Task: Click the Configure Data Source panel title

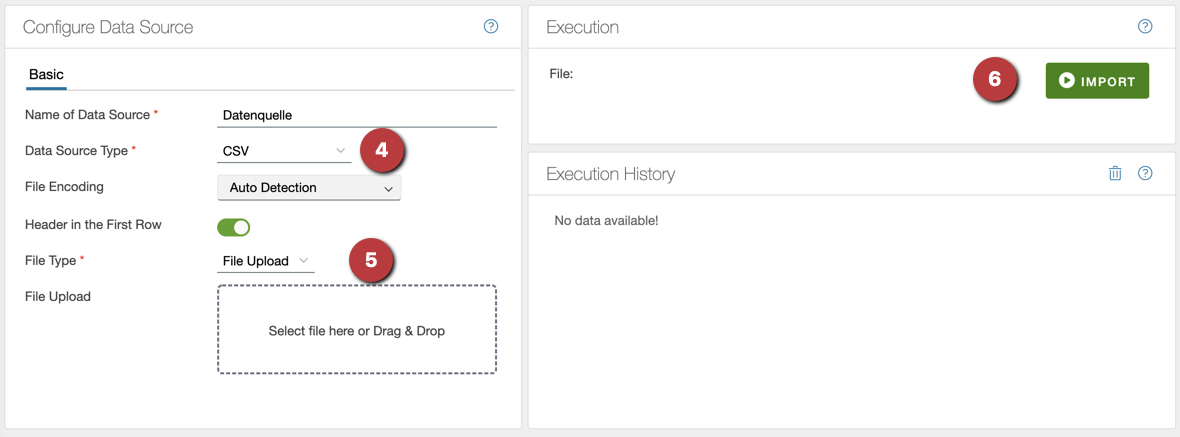Action: pos(108,27)
